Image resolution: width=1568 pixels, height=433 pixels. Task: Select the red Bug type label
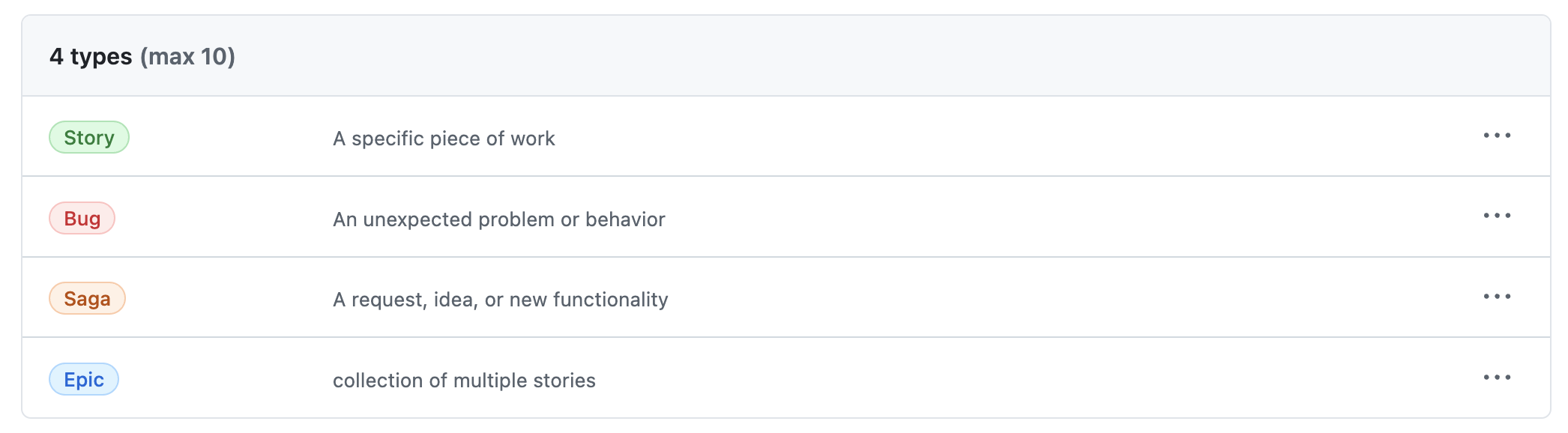pyautogui.click(x=83, y=219)
